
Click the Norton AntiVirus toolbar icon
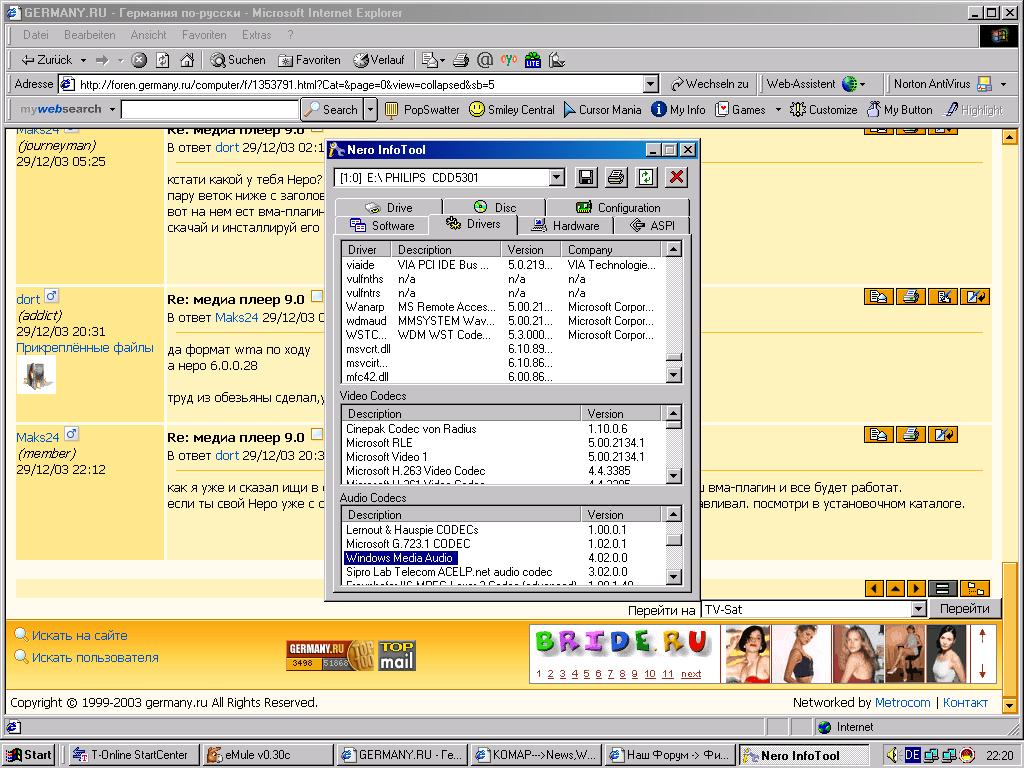[x=984, y=84]
